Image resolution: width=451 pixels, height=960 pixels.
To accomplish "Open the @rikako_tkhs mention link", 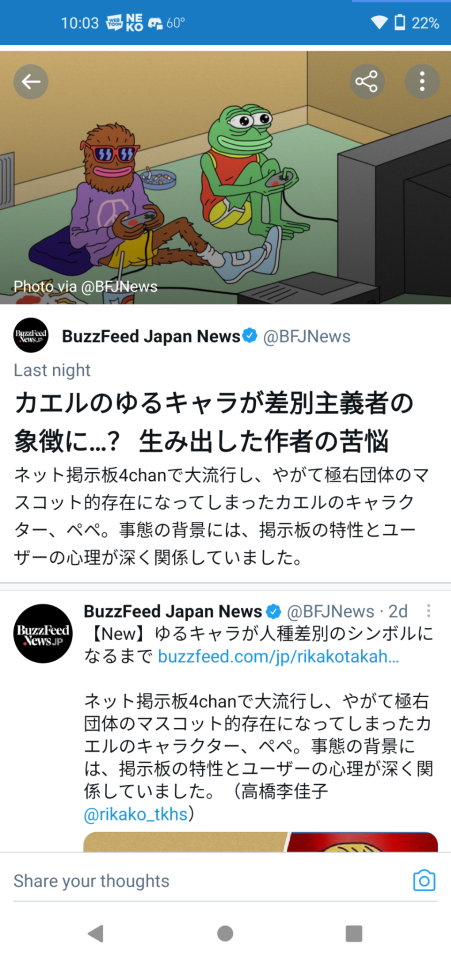I will [x=135, y=814].
